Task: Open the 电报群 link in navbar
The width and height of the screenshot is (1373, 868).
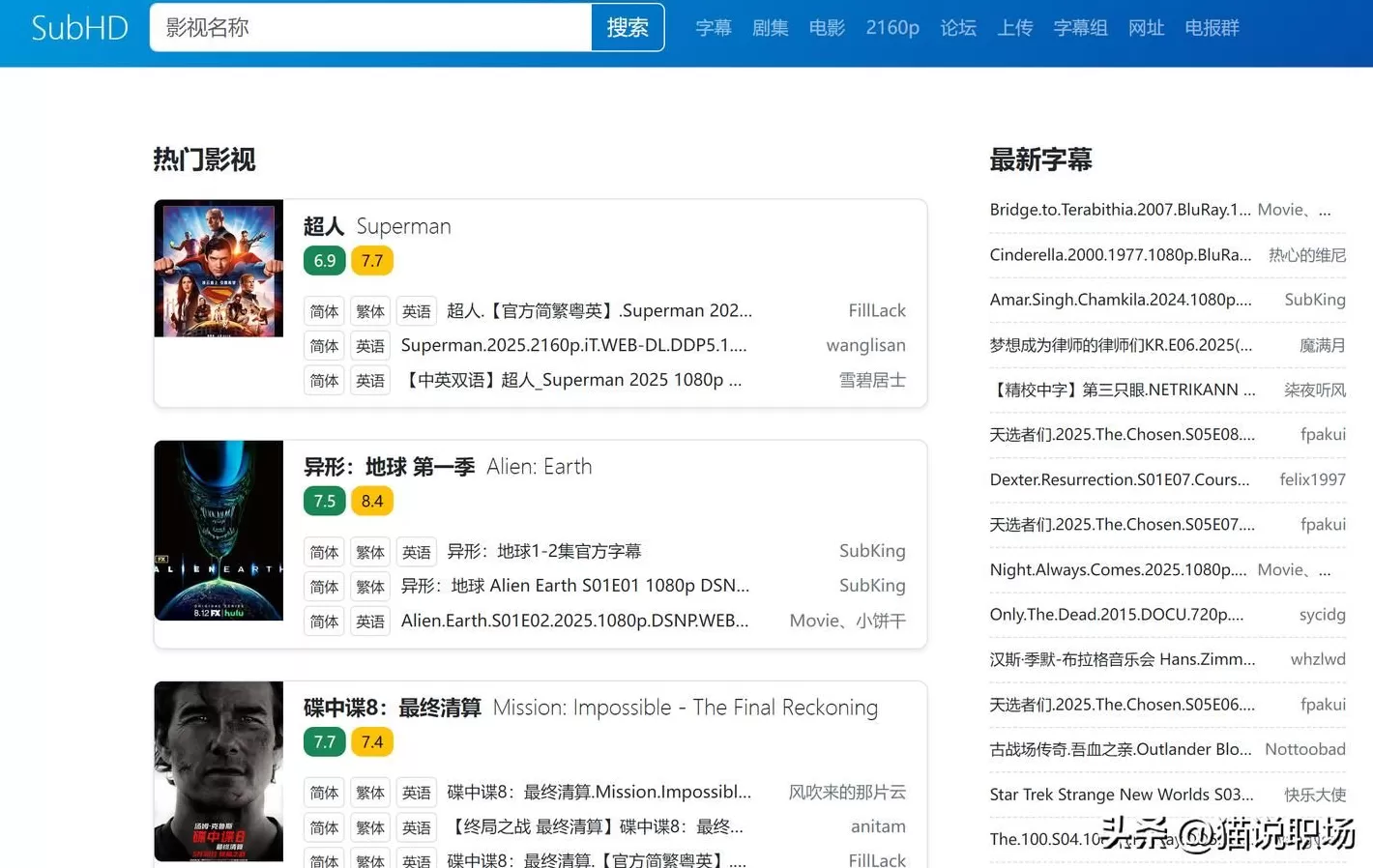Action: (1212, 28)
